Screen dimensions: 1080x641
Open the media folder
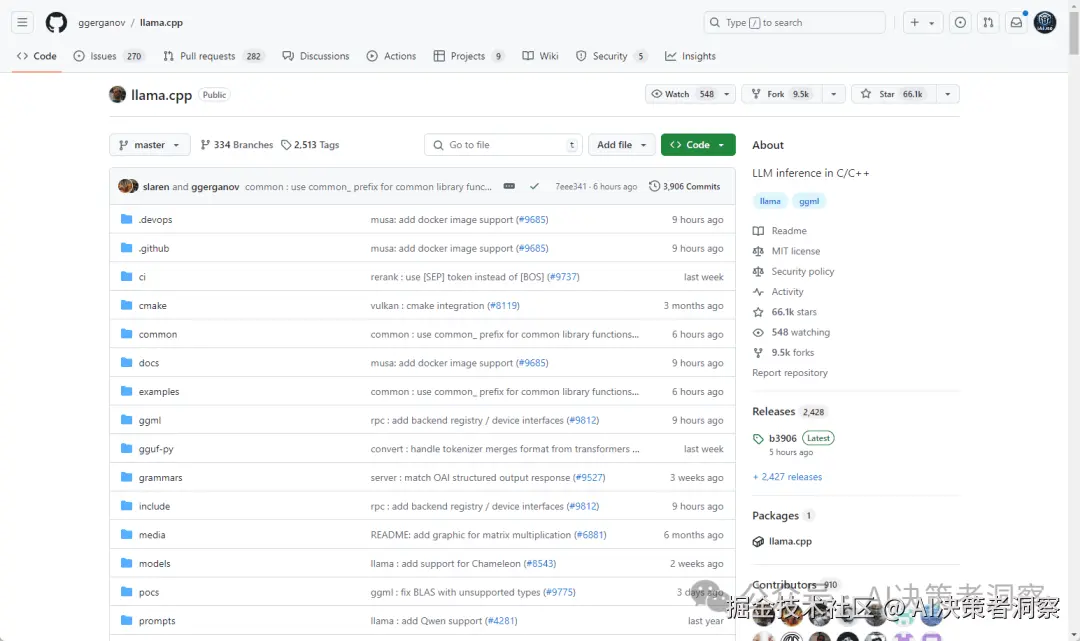tap(152, 535)
